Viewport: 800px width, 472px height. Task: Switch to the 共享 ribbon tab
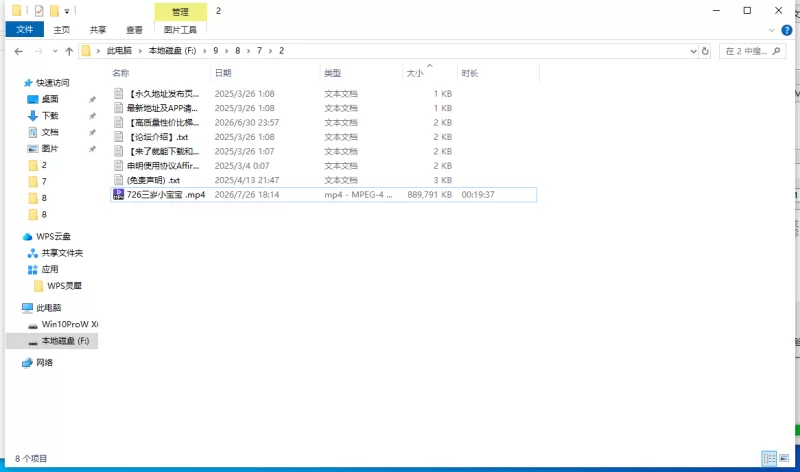pos(98,30)
